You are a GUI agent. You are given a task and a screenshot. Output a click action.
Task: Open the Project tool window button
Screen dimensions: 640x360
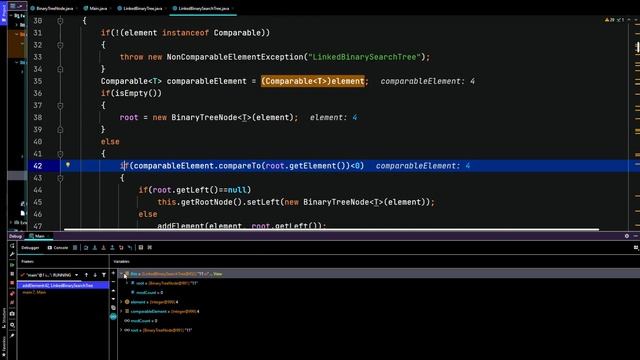click(x=4, y=12)
